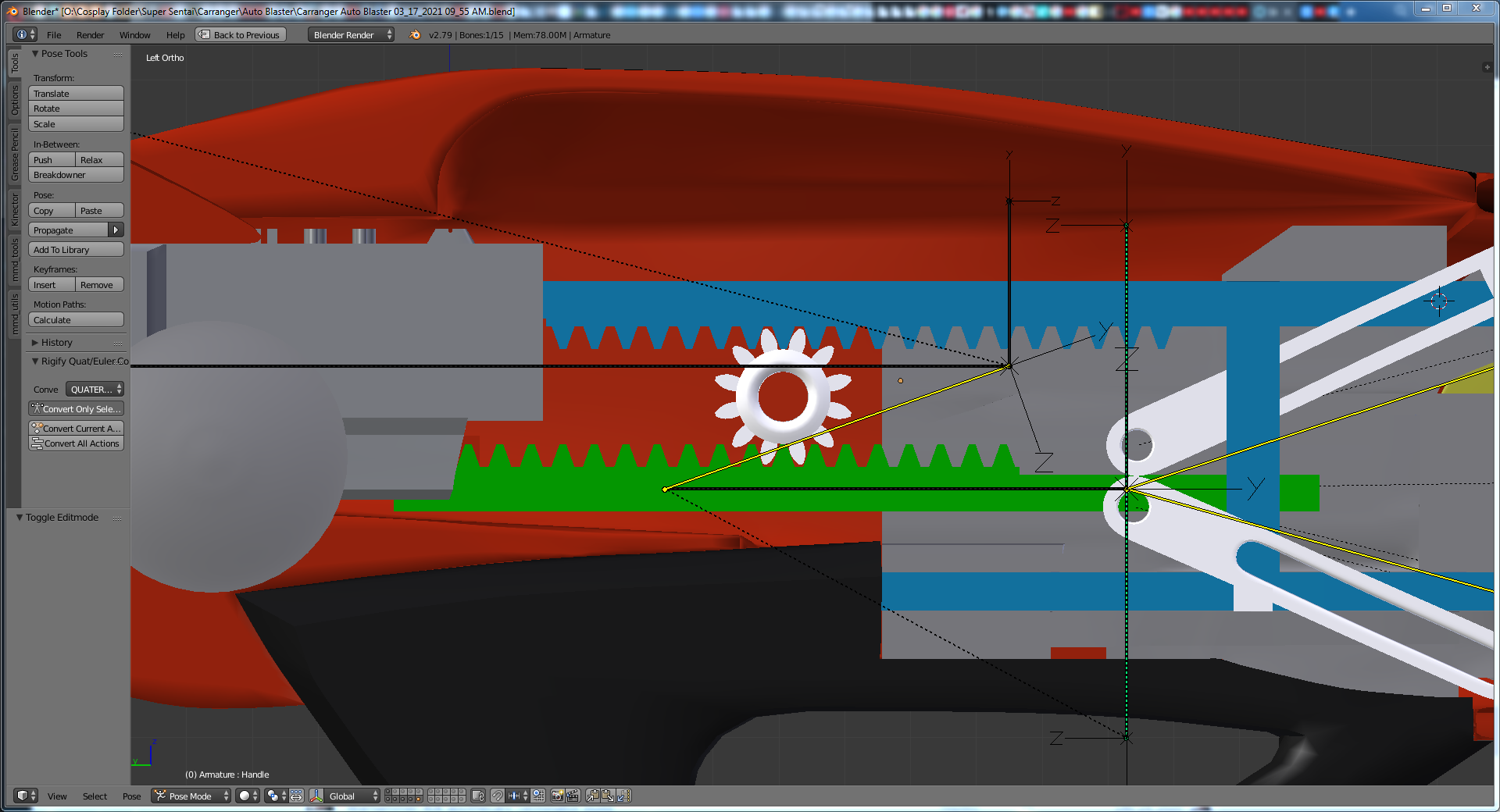Render OpenGL image of viewport
This screenshot has height=812, width=1500.
(558, 796)
